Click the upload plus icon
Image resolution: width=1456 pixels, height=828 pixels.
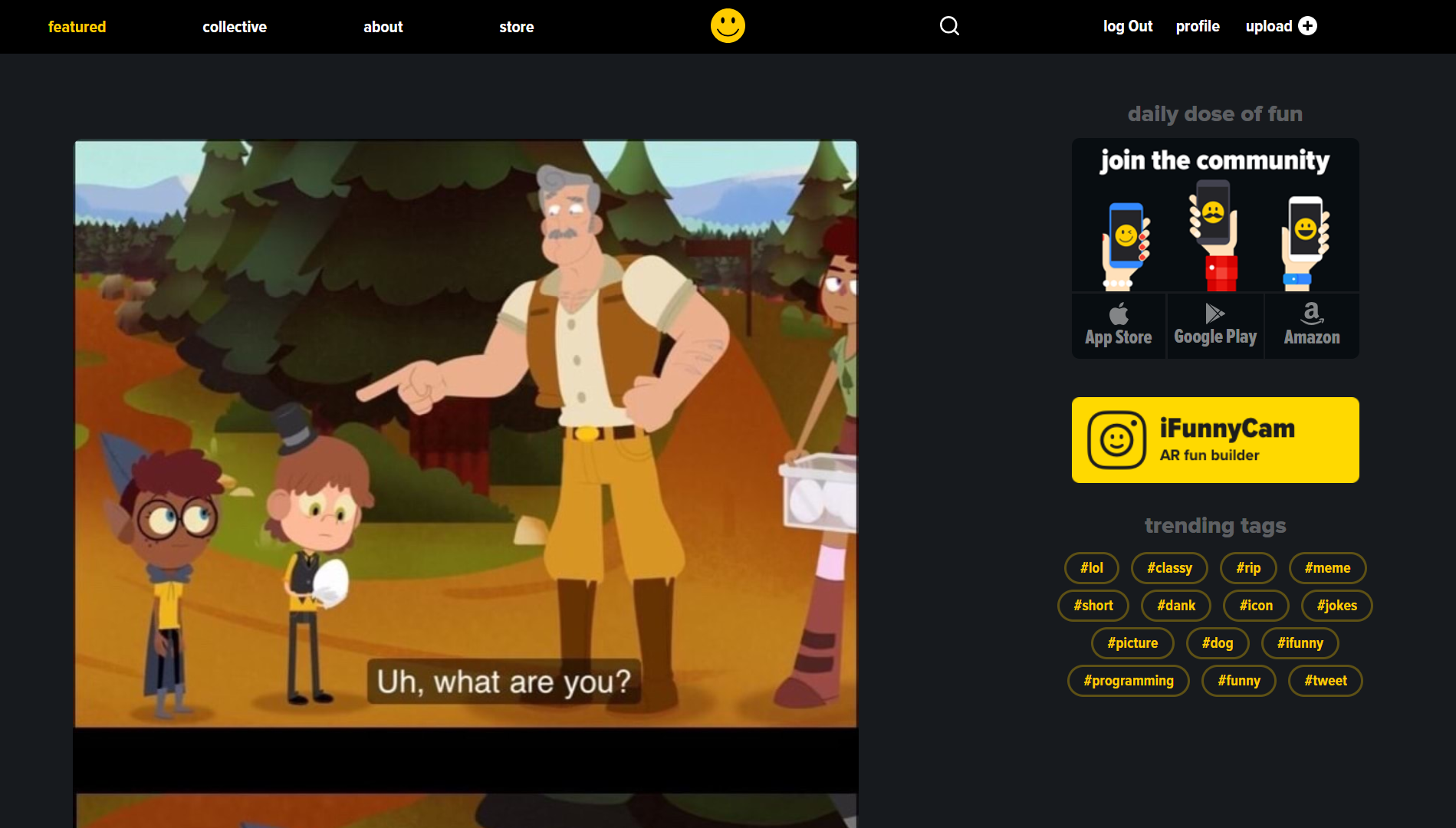[x=1308, y=26]
